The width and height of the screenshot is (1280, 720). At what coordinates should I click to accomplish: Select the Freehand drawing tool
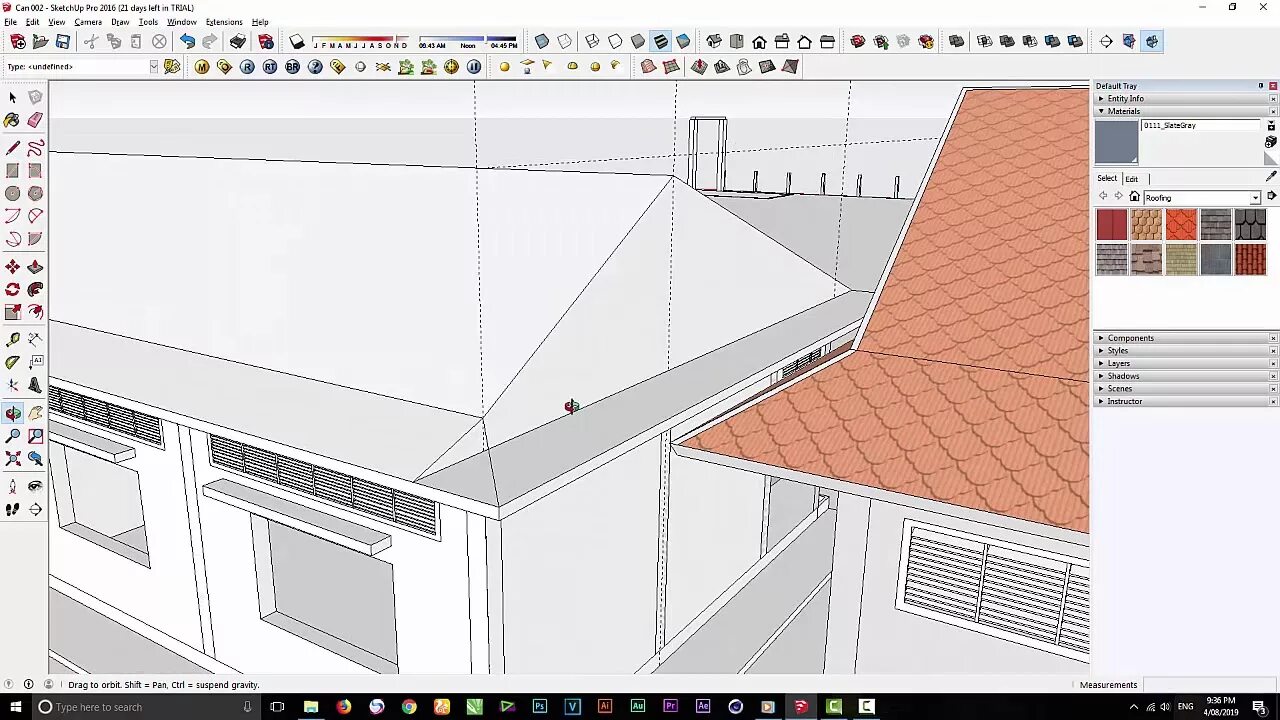pyautogui.click(x=35, y=148)
